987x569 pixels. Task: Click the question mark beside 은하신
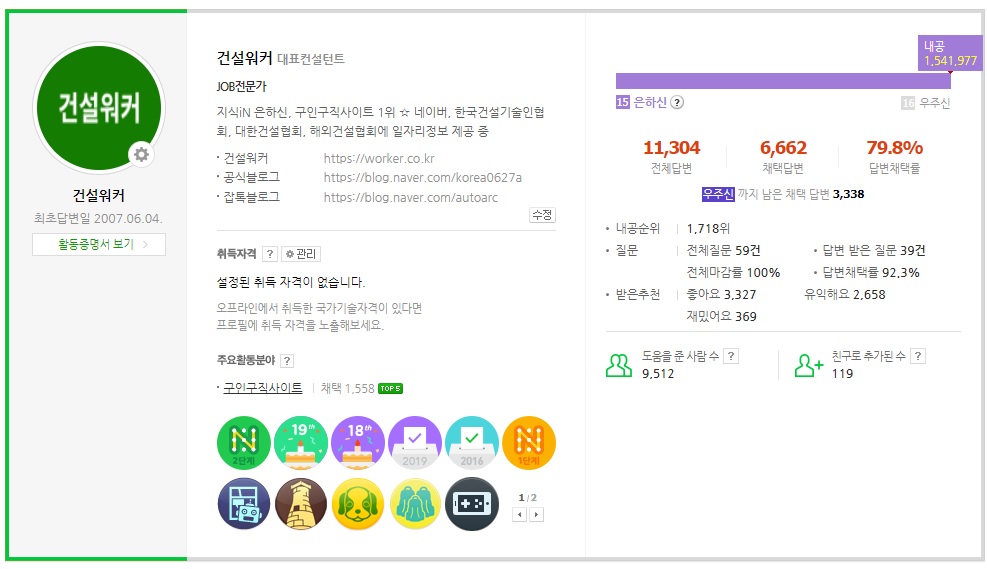(677, 102)
